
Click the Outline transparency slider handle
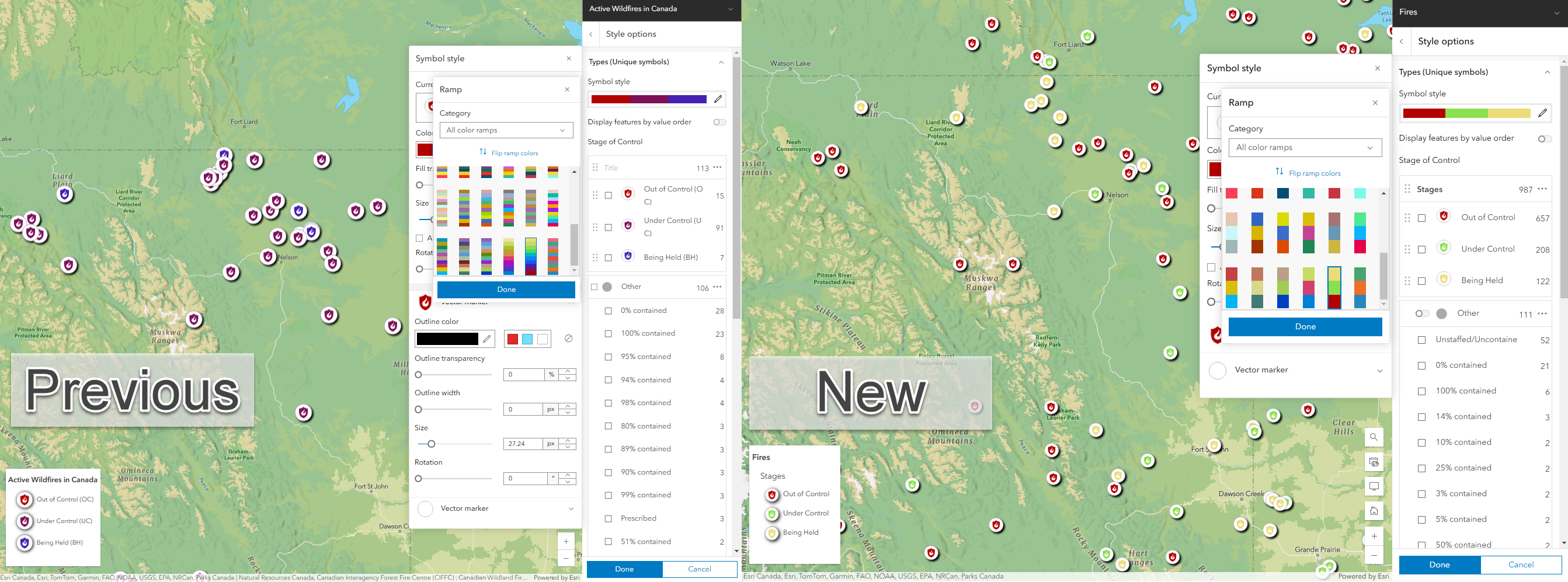[x=419, y=375]
